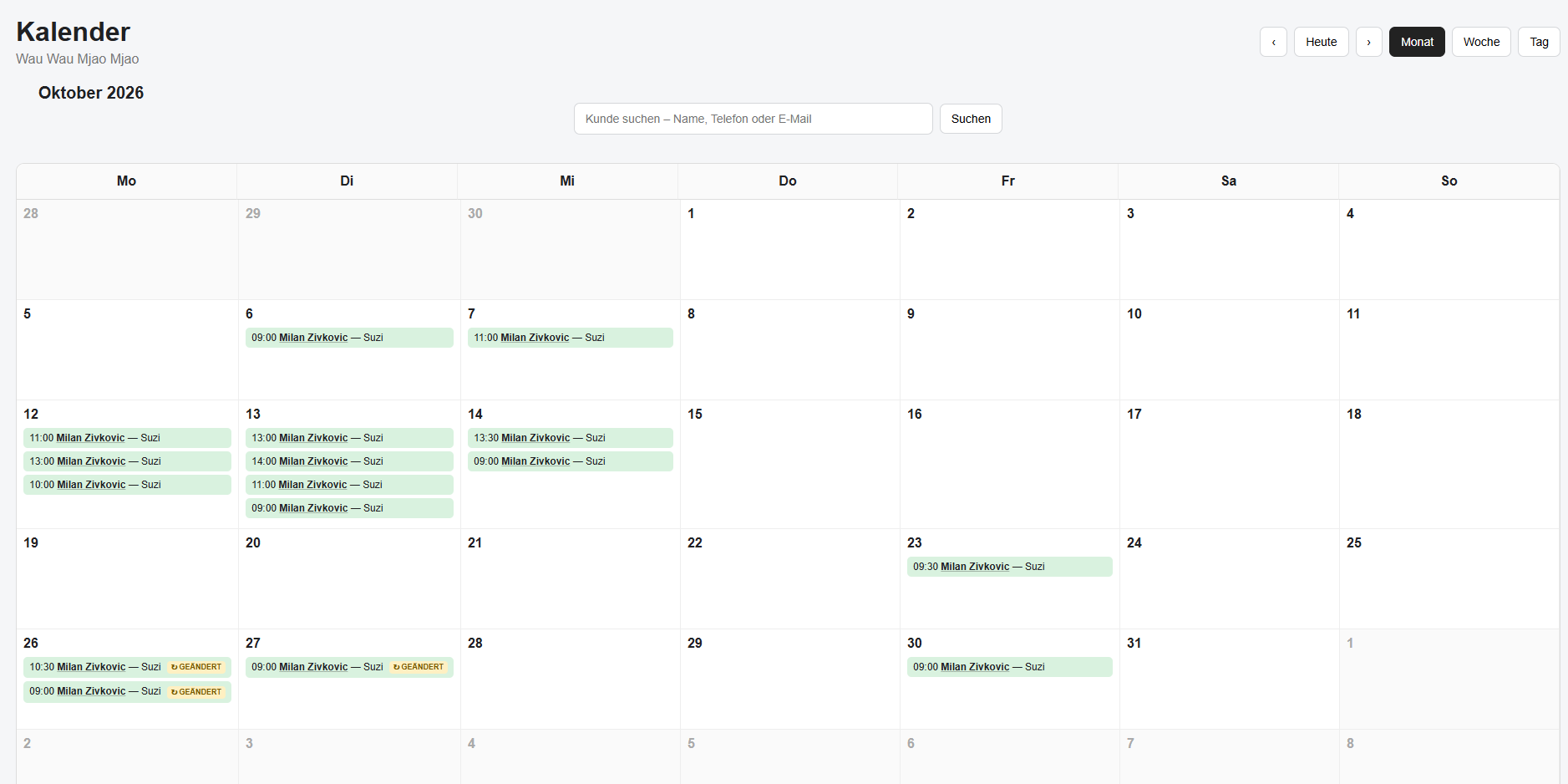Click the Fr weekday column header
Viewport: 1568px width, 784px height.
coord(1008,181)
